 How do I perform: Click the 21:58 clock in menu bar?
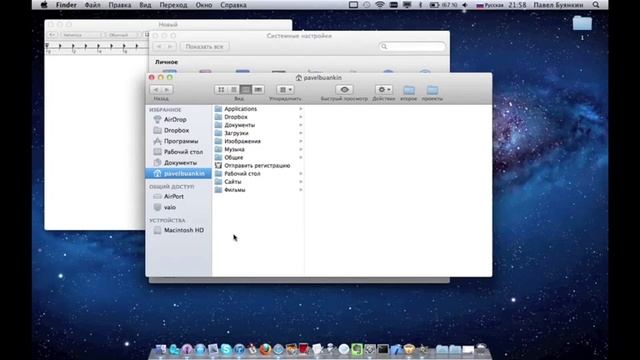coord(517,5)
